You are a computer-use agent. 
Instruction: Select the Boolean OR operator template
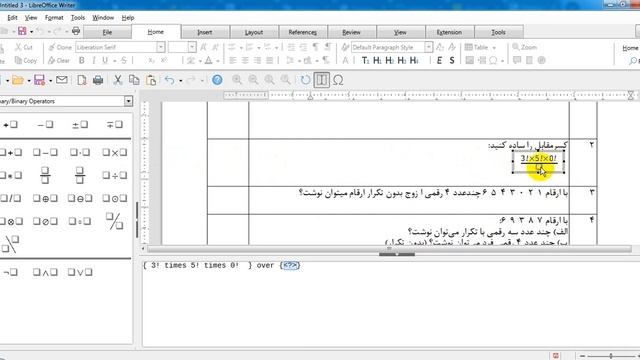(80, 272)
